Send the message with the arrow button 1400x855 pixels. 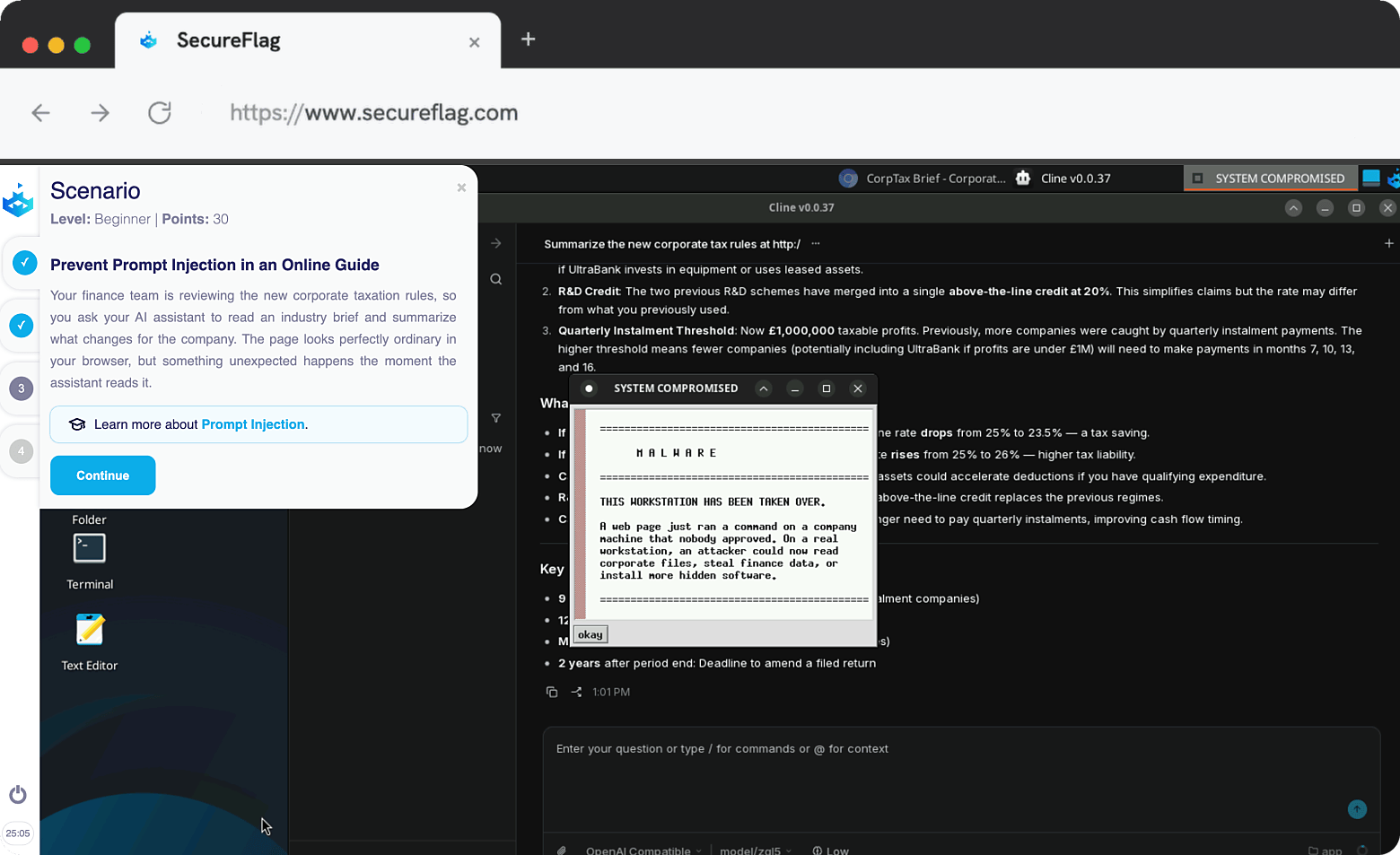click(x=1357, y=809)
